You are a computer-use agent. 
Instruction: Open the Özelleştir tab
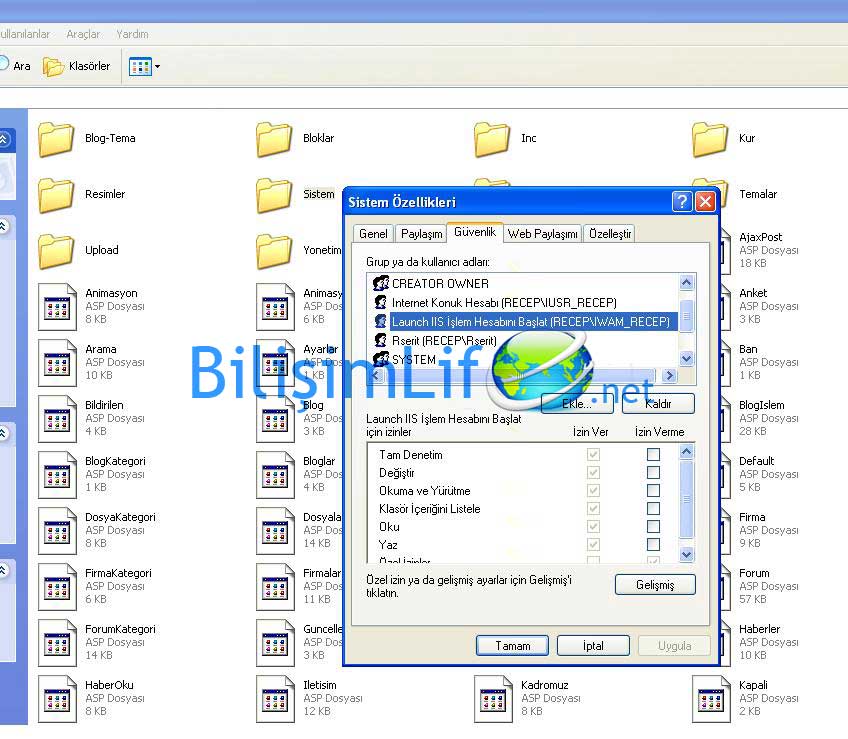pyautogui.click(x=610, y=234)
